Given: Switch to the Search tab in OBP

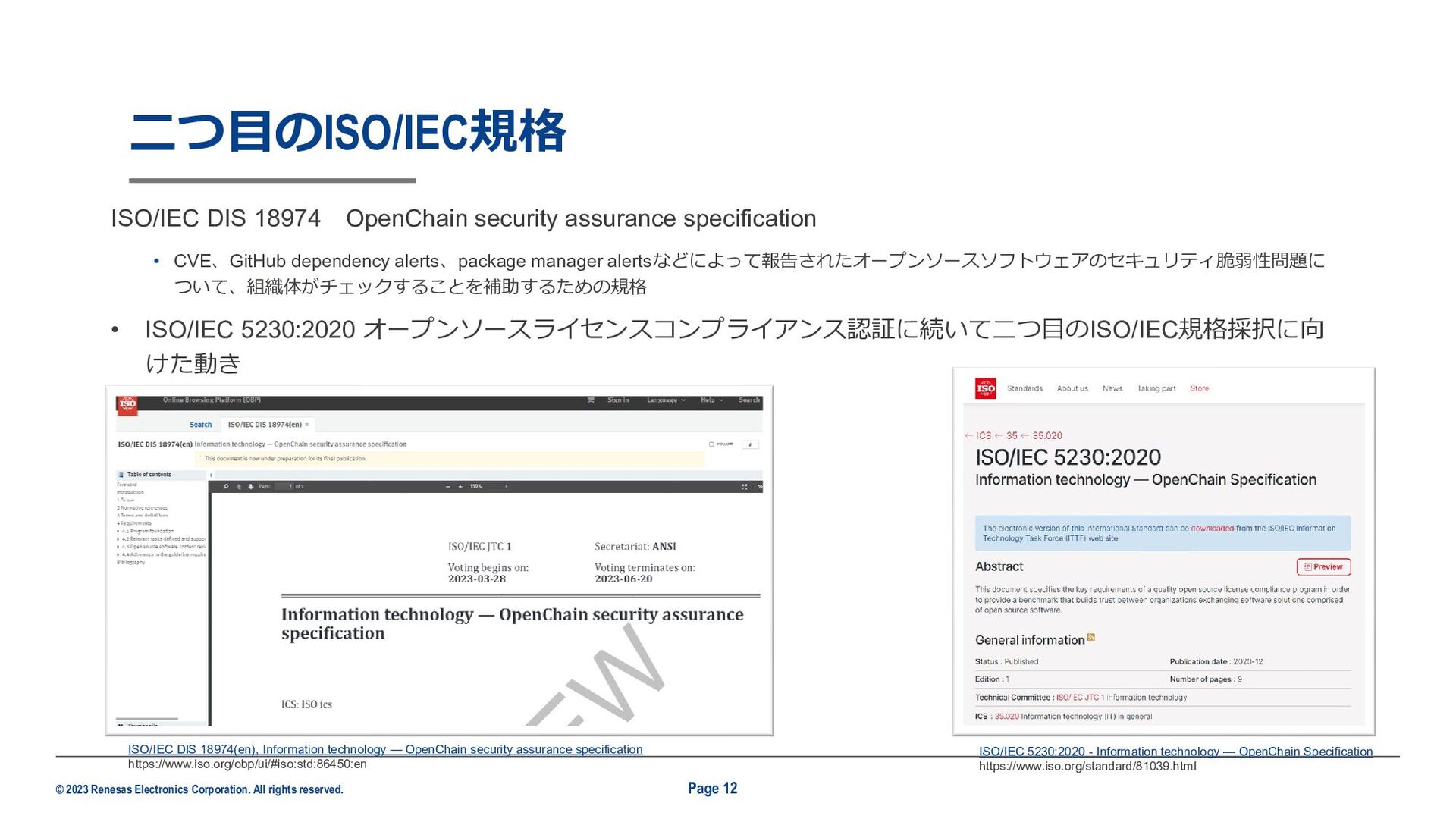Looking at the screenshot, I should [x=200, y=425].
